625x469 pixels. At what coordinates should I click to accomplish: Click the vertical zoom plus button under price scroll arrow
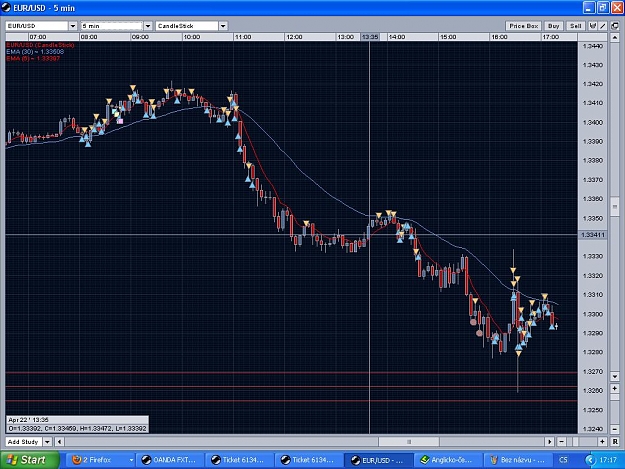[x=614, y=388]
